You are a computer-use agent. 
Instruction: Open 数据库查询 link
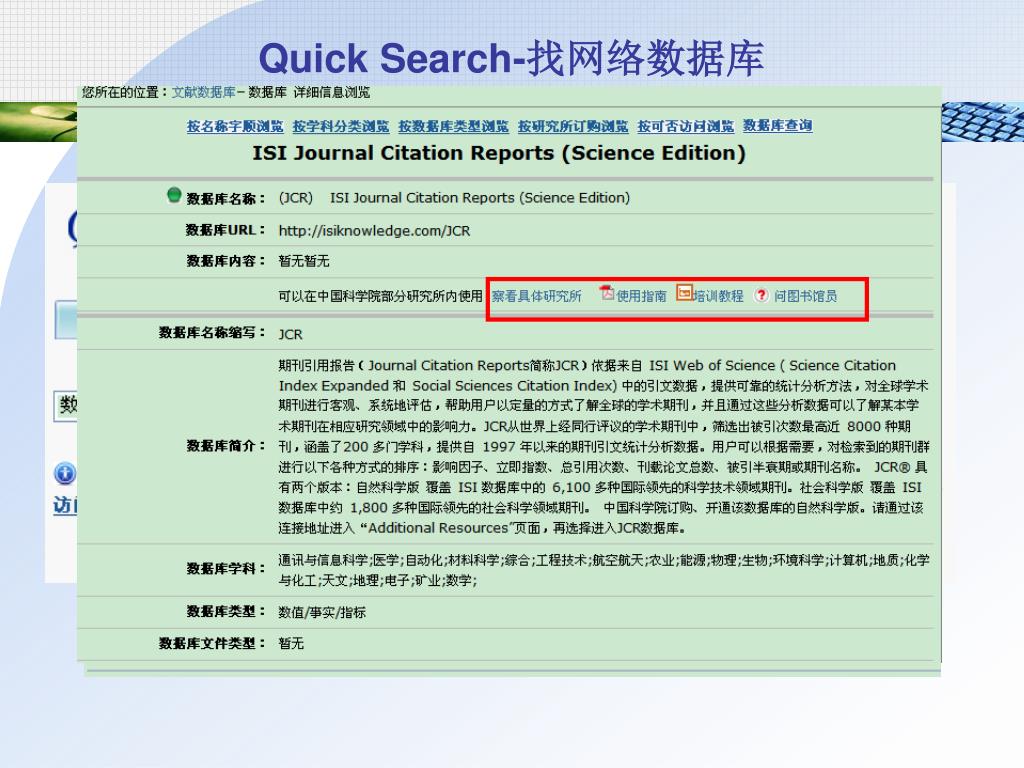pyautogui.click(x=777, y=125)
